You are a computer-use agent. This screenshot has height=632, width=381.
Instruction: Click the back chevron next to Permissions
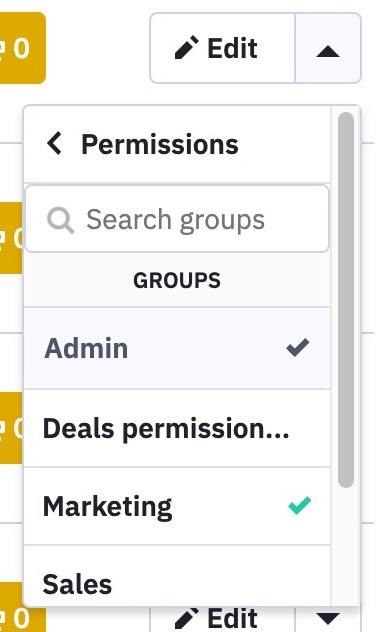54,143
